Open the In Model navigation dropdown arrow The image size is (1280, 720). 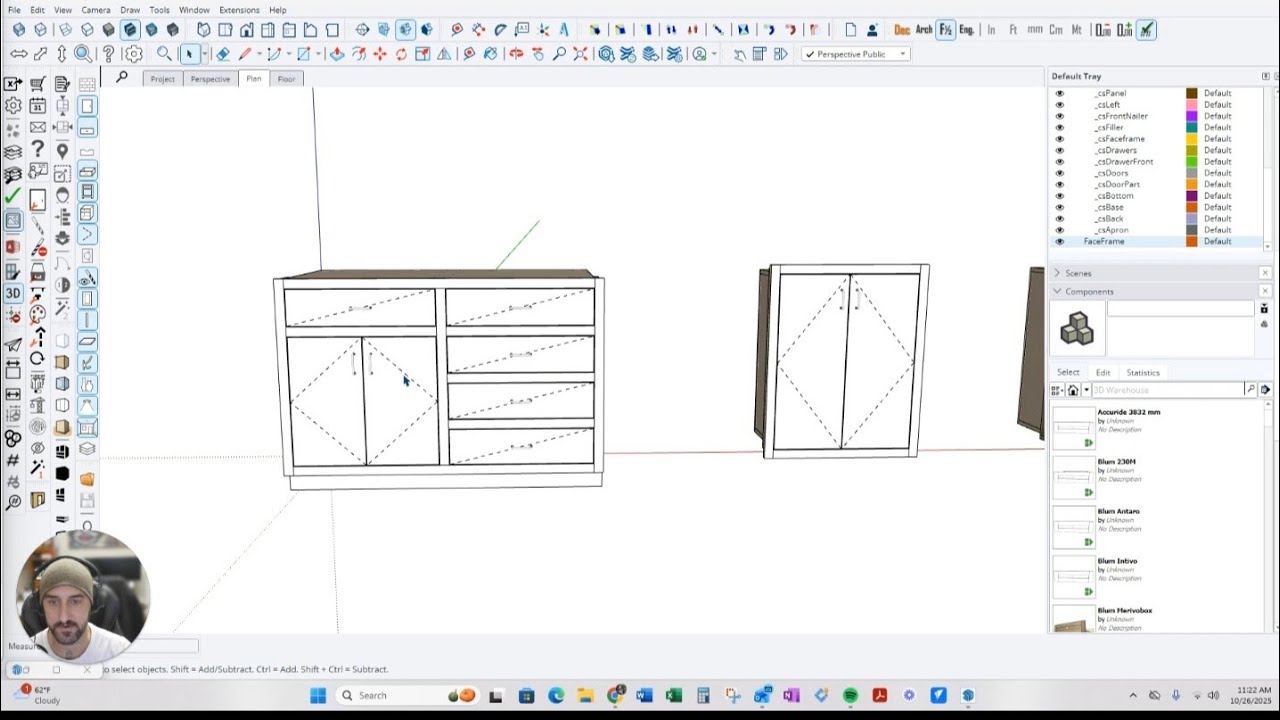(1086, 390)
